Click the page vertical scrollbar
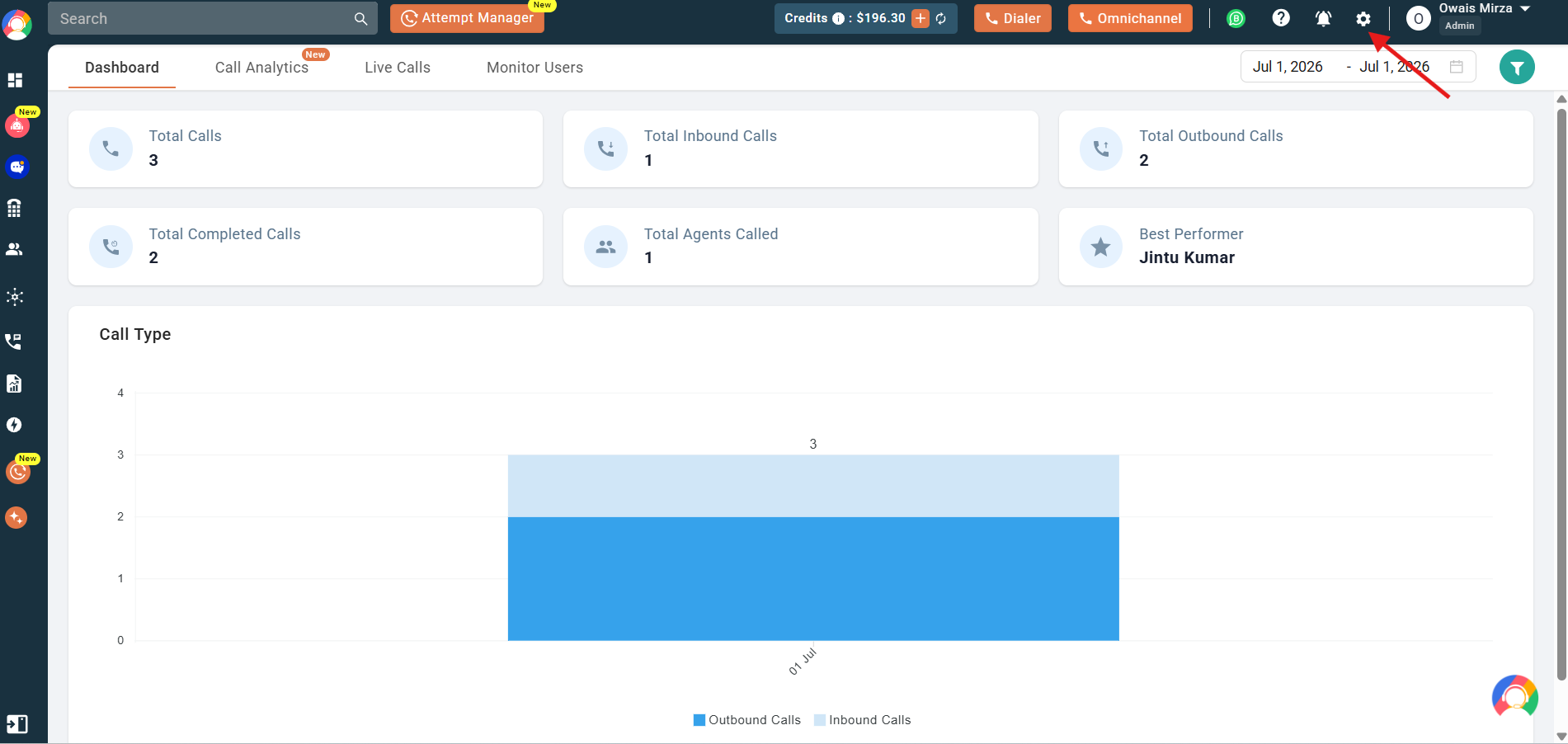The height and width of the screenshot is (744, 1568). point(1561,394)
